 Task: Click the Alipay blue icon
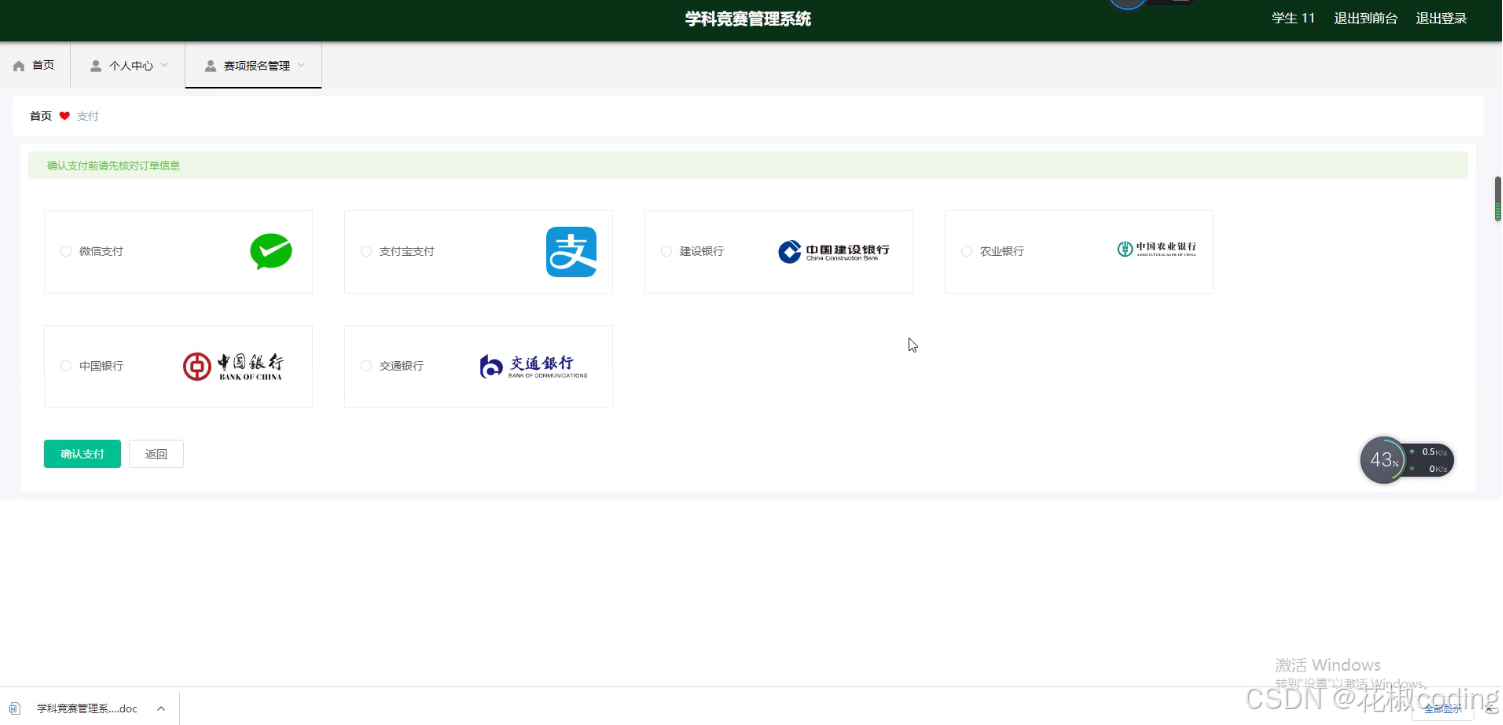[571, 251]
